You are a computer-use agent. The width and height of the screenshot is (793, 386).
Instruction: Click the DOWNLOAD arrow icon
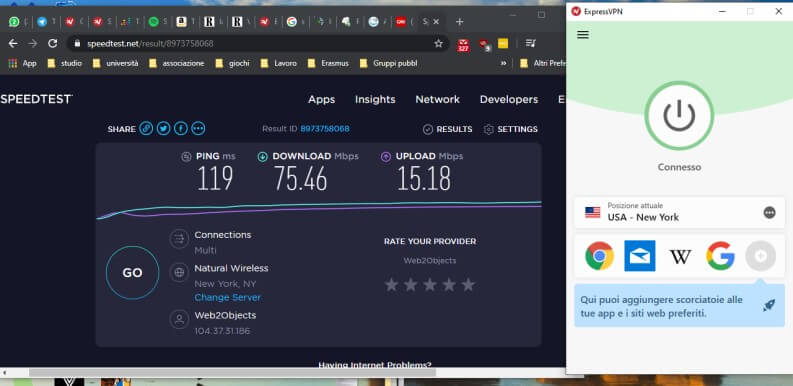pos(262,157)
